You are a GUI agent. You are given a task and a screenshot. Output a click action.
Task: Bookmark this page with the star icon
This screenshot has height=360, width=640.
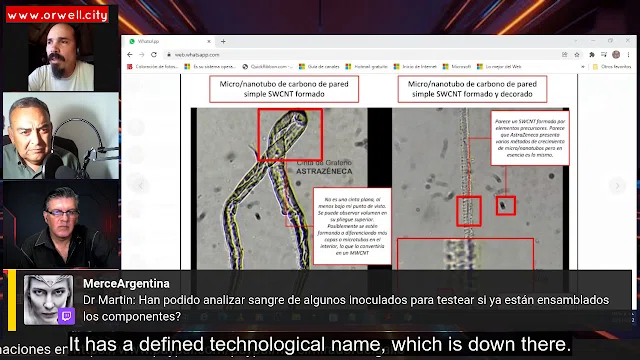pos(577,55)
